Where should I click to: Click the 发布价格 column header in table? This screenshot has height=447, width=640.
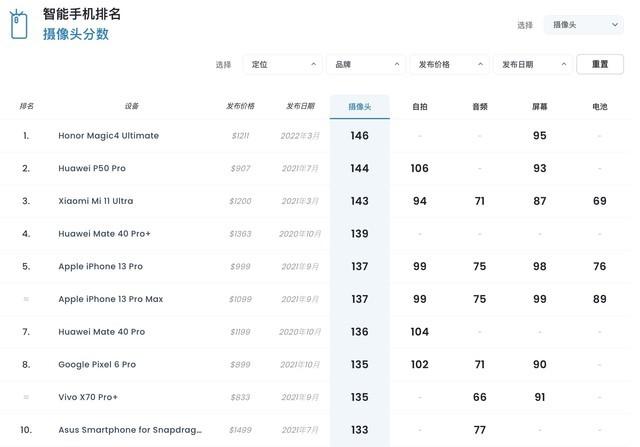tap(240, 106)
